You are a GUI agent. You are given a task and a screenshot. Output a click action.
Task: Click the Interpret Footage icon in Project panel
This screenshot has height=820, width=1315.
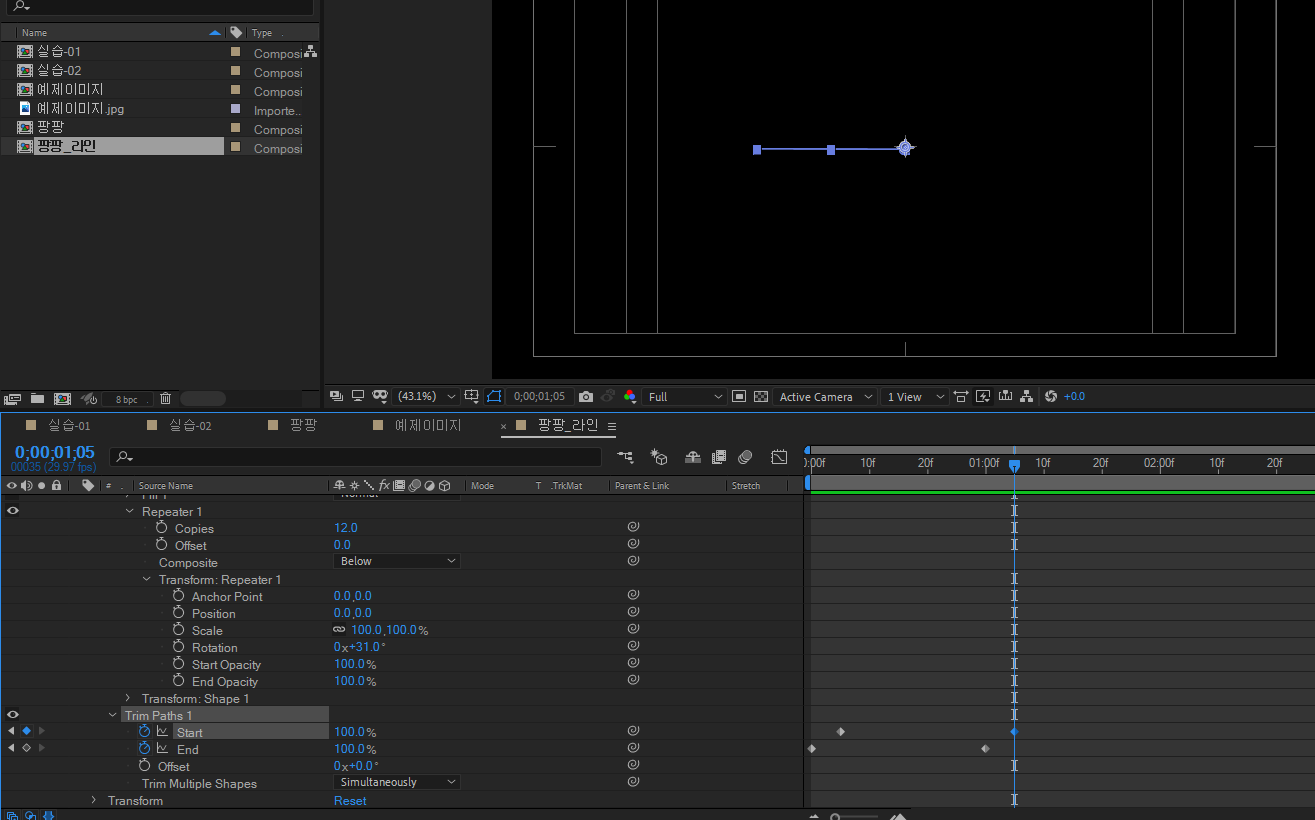(13, 398)
